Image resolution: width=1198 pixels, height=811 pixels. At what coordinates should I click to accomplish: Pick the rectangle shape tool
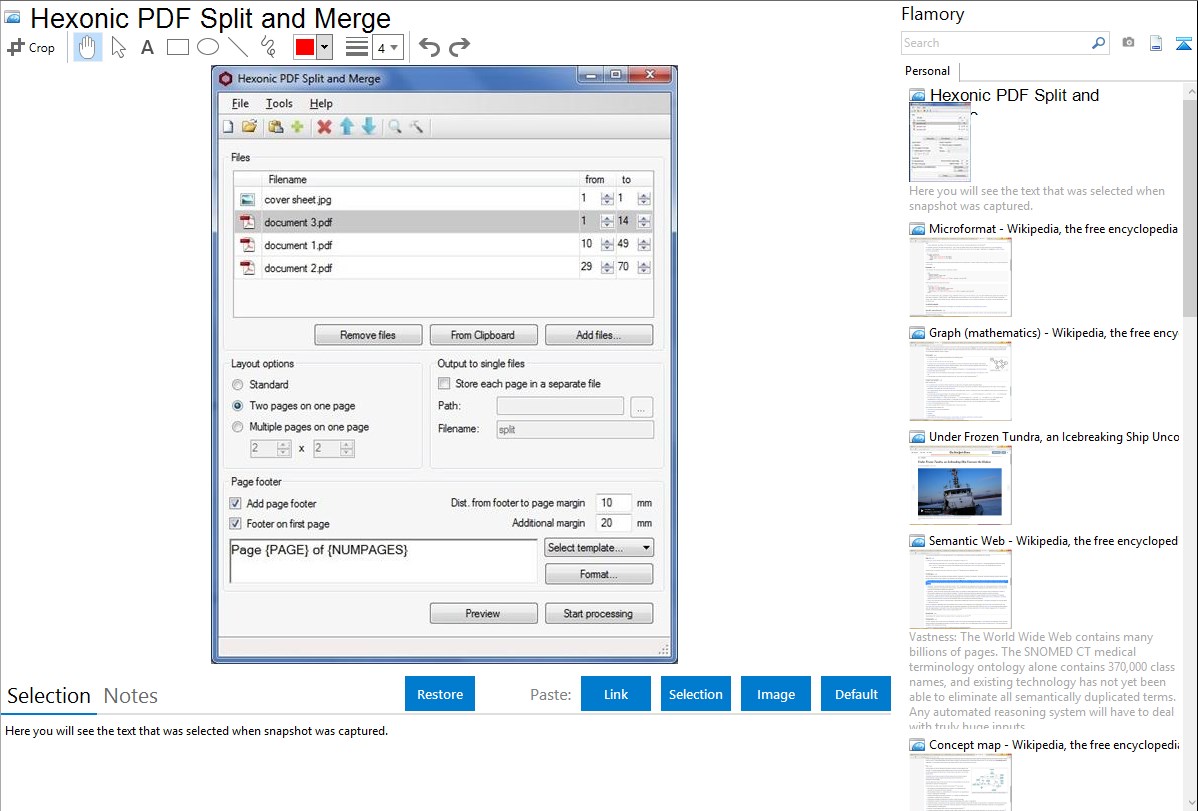coord(178,47)
